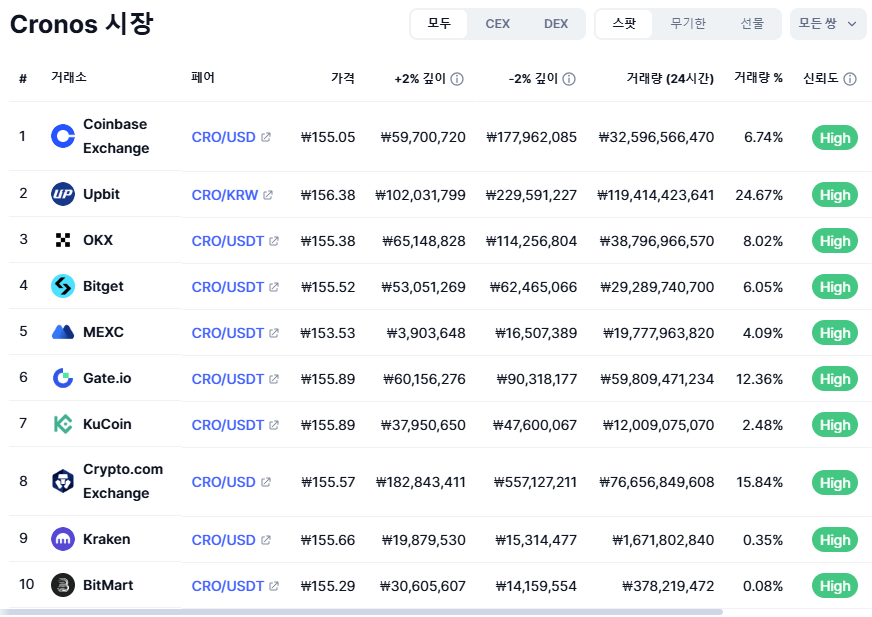
Task: Click the OKX logo icon
Action: click(x=63, y=240)
